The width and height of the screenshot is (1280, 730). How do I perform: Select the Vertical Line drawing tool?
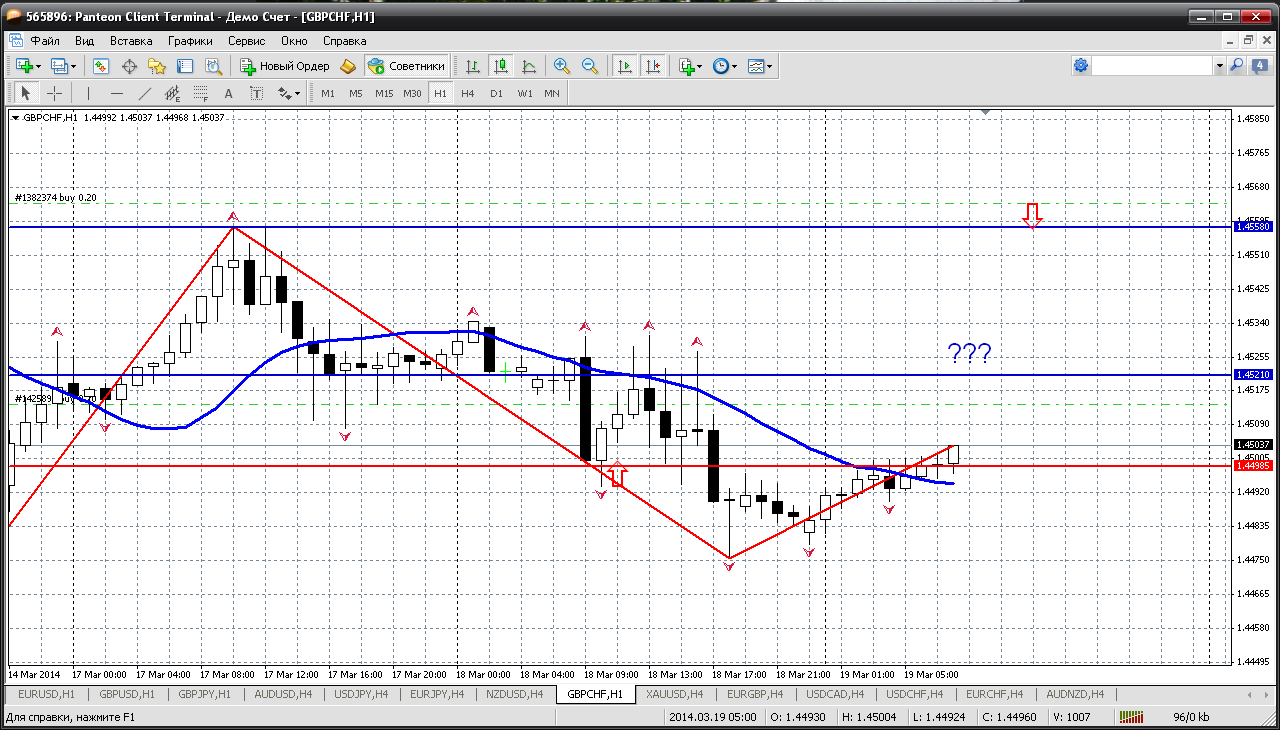(88, 93)
